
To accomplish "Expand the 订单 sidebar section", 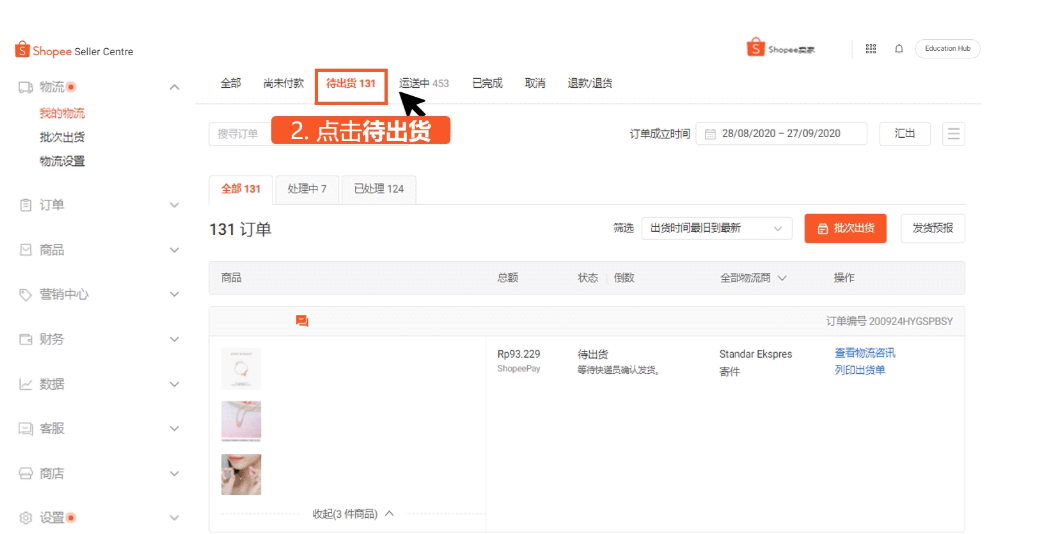I will pos(175,205).
